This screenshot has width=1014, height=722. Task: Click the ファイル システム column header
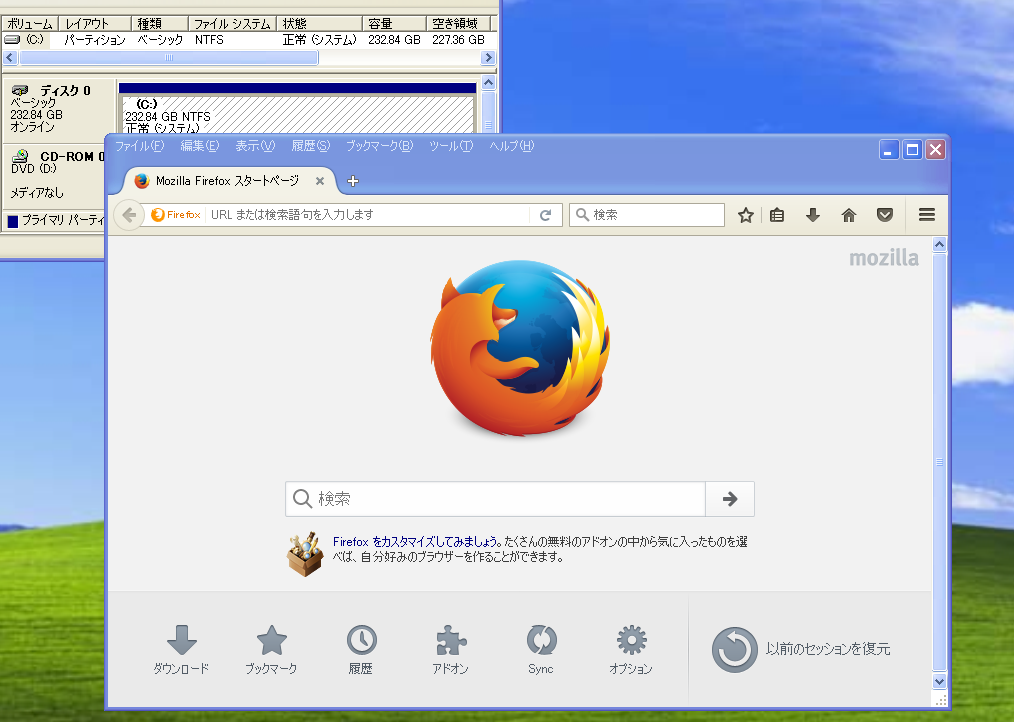[233, 24]
